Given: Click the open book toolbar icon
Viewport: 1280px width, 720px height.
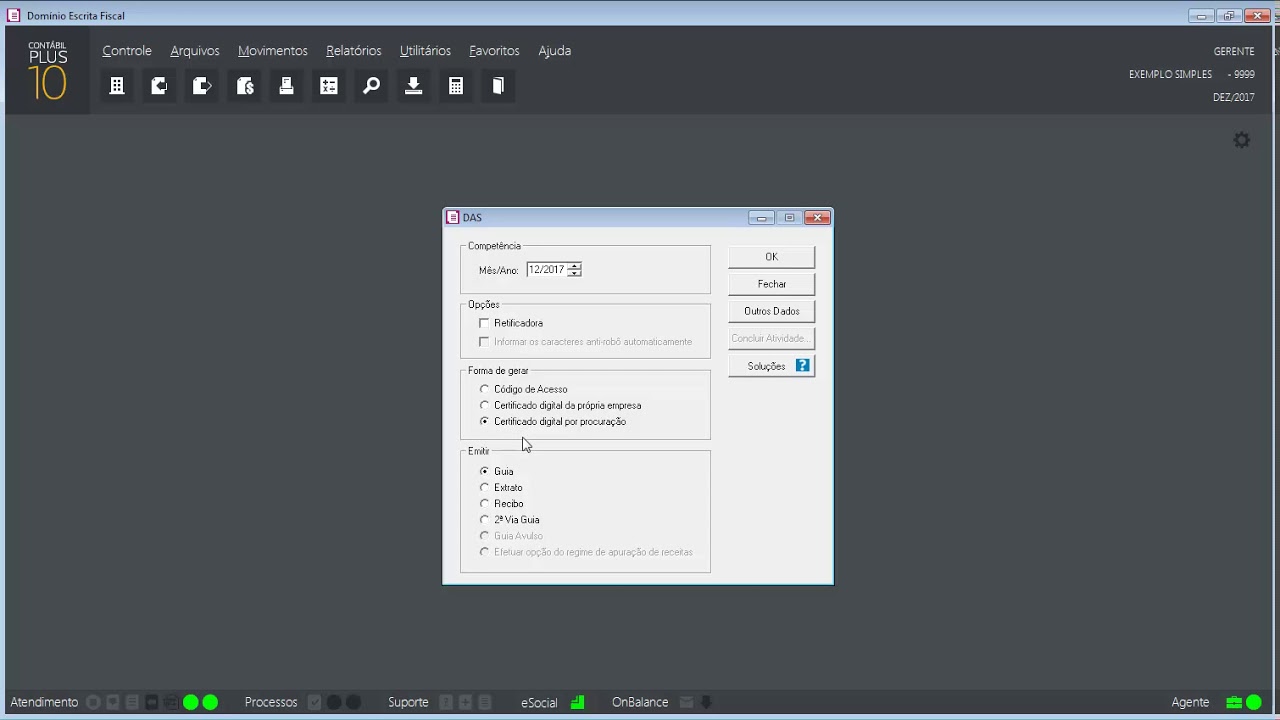Looking at the screenshot, I should 498,86.
